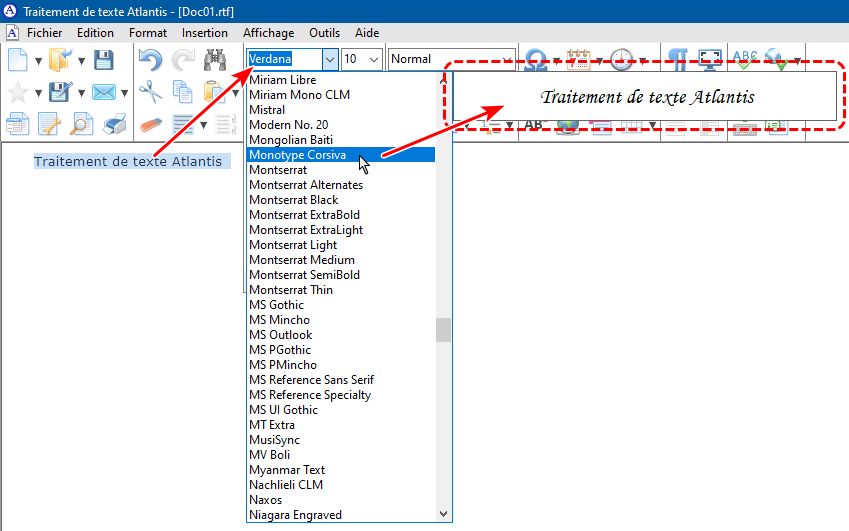Expand the arrow beside the Omega symbol icon

coord(557,61)
